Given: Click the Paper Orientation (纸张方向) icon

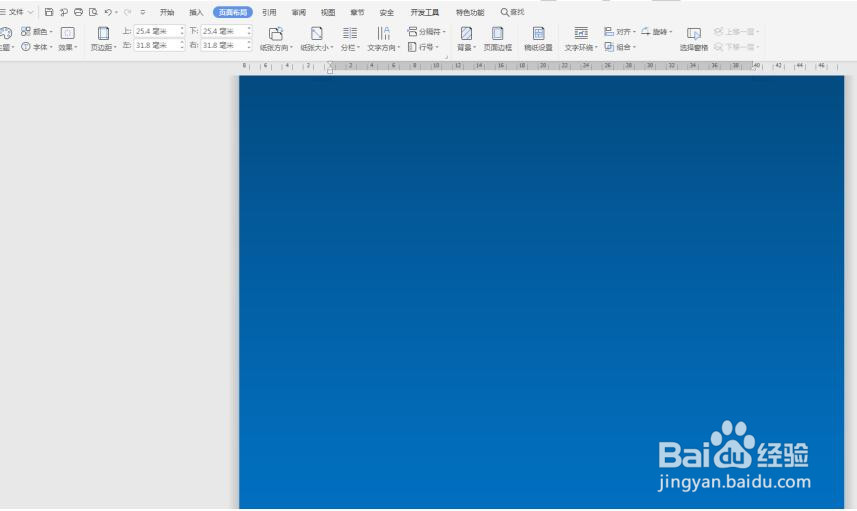Looking at the screenshot, I should pos(276,33).
